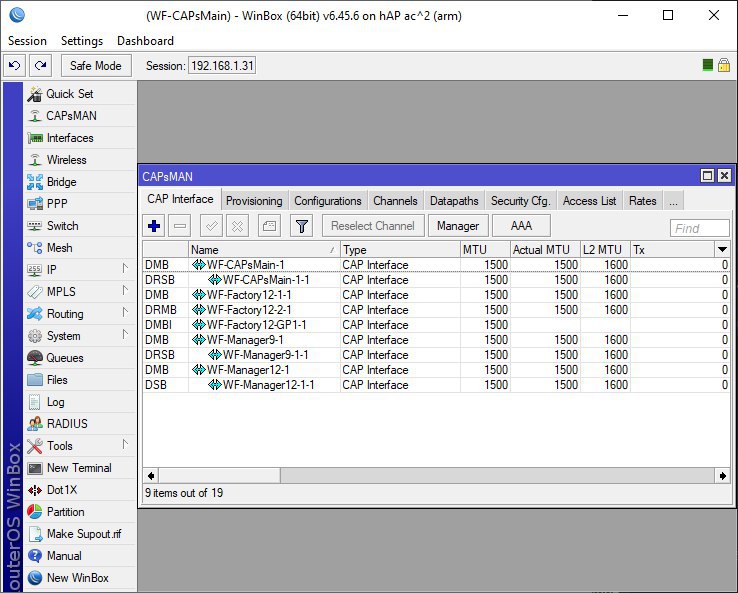Click the Manager button
This screenshot has height=593, width=738.
point(458,226)
